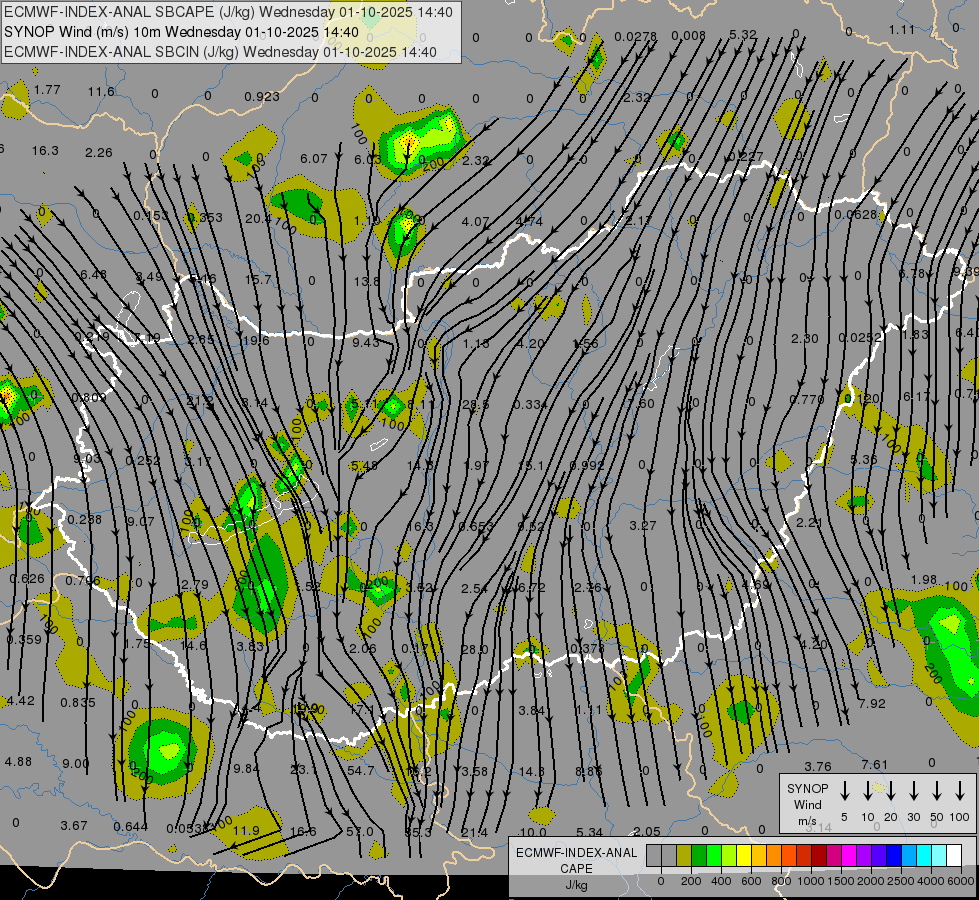The height and width of the screenshot is (900, 979).
Task: Click the 28.5 value on the map
Action: pyautogui.click(x=475, y=404)
